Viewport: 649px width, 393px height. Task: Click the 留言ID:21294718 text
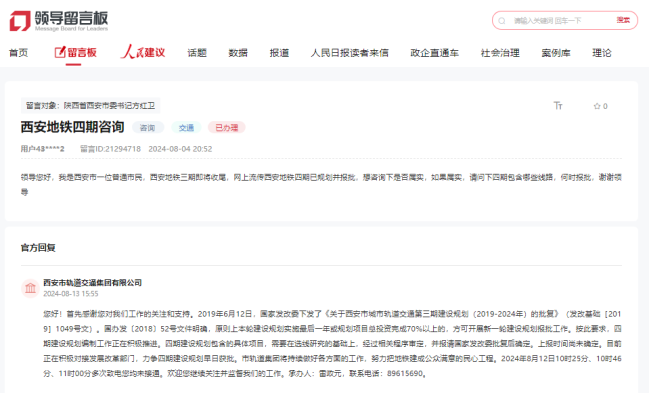point(110,149)
